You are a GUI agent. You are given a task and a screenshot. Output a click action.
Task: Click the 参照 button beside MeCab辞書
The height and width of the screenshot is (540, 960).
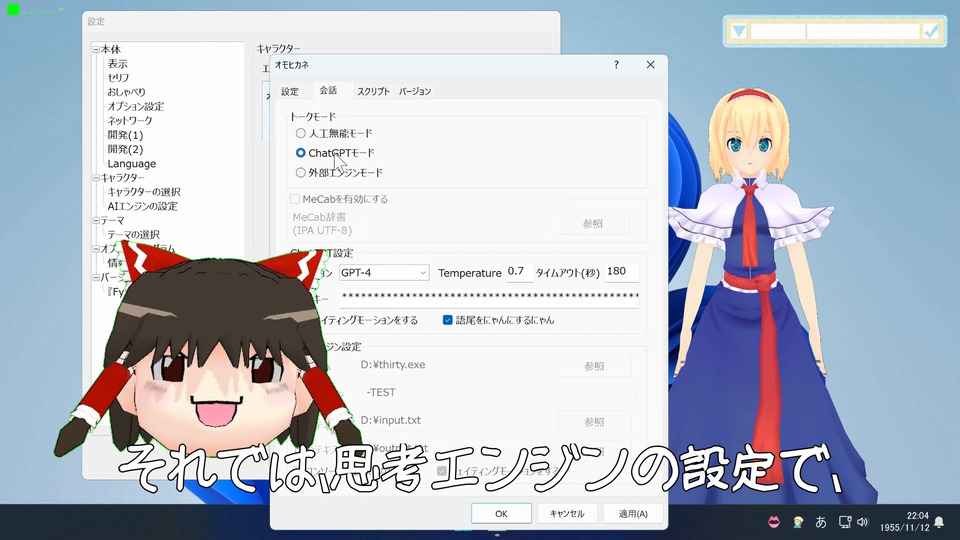tap(593, 223)
